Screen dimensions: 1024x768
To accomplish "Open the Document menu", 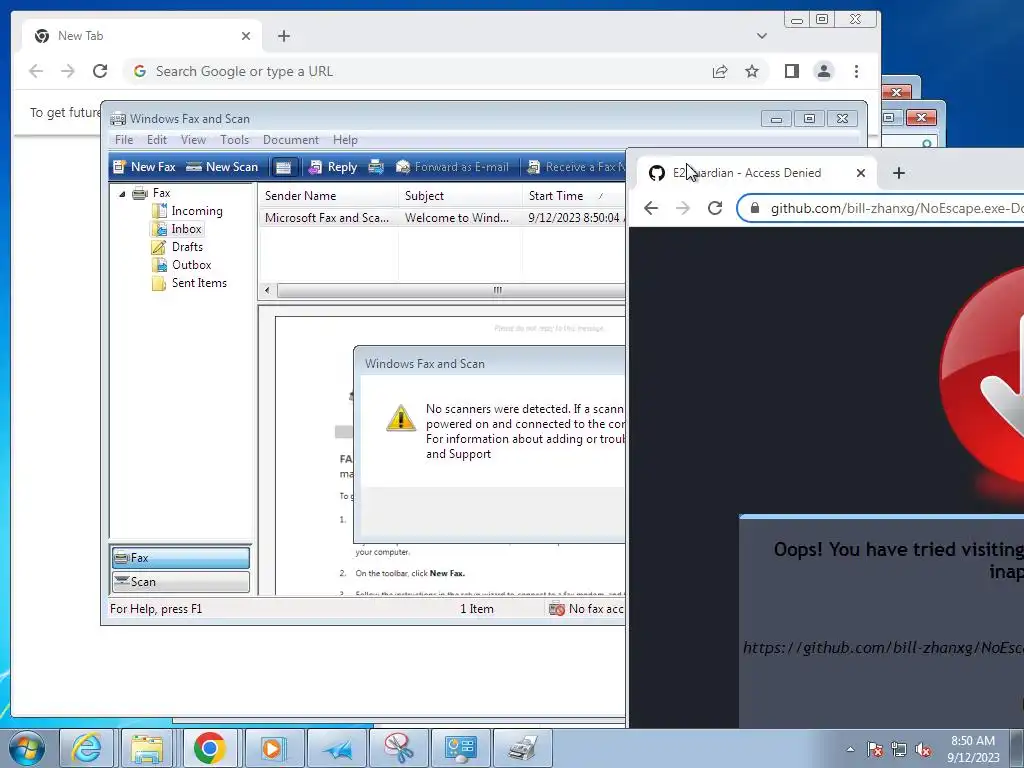I will pos(291,140).
